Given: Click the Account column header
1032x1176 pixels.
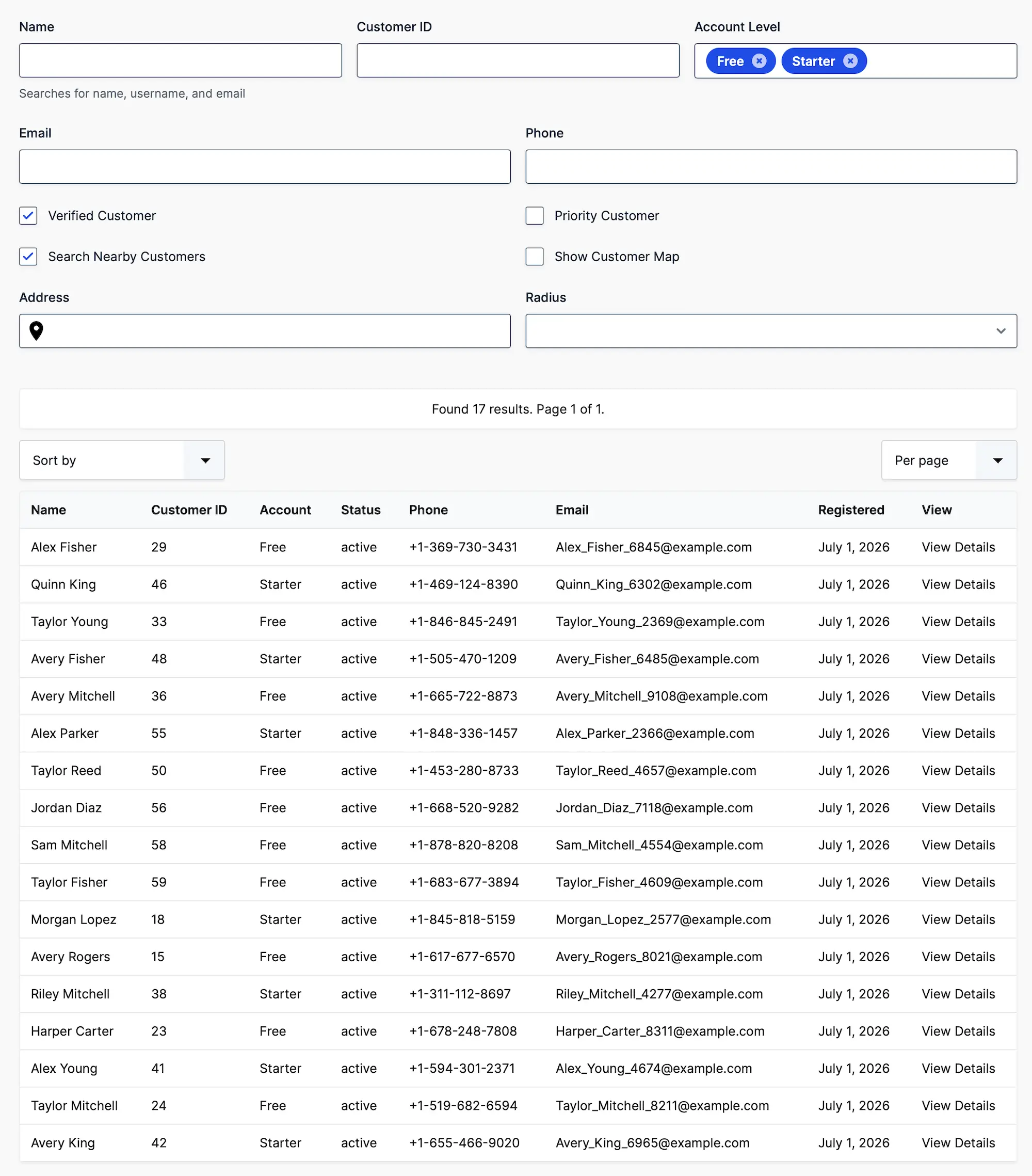Looking at the screenshot, I should [285, 510].
